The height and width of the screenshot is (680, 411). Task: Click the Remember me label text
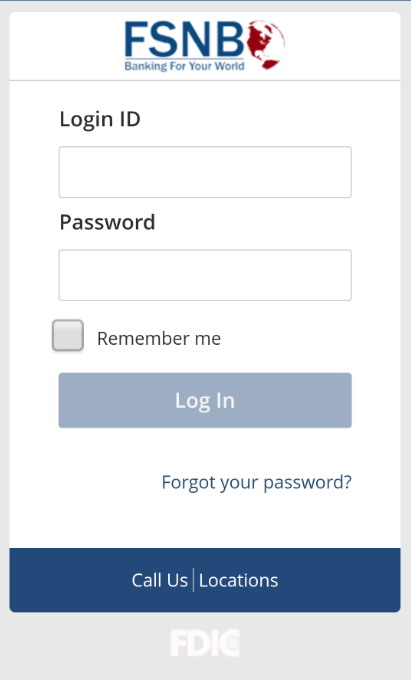pos(159,338)
